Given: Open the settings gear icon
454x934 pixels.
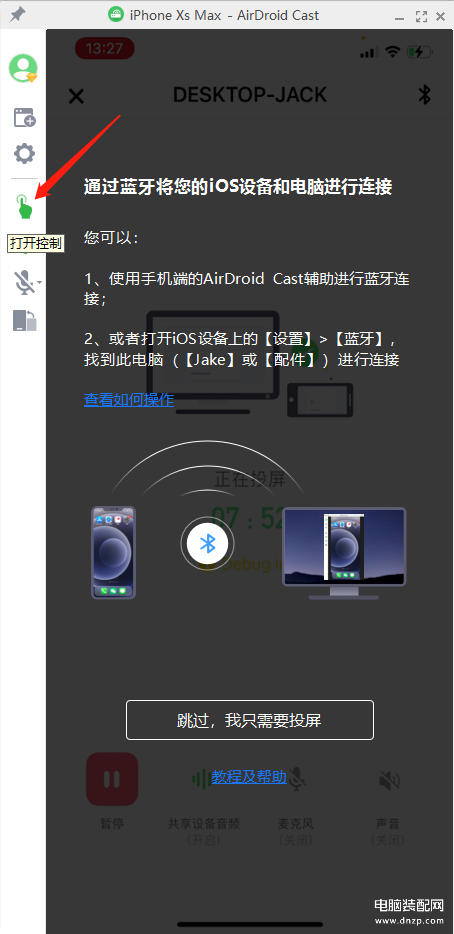Looking at the screenshot, I should 24,154.
